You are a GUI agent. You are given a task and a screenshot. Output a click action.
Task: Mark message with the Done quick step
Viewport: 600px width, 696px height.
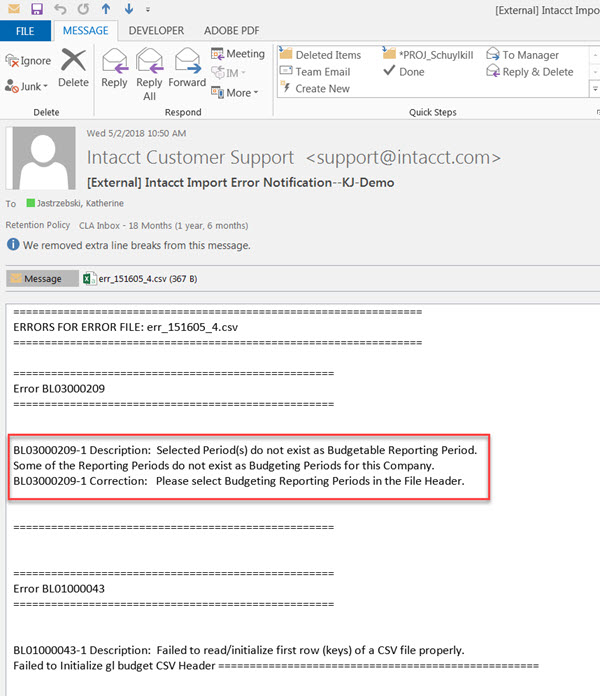pos(403,72)
